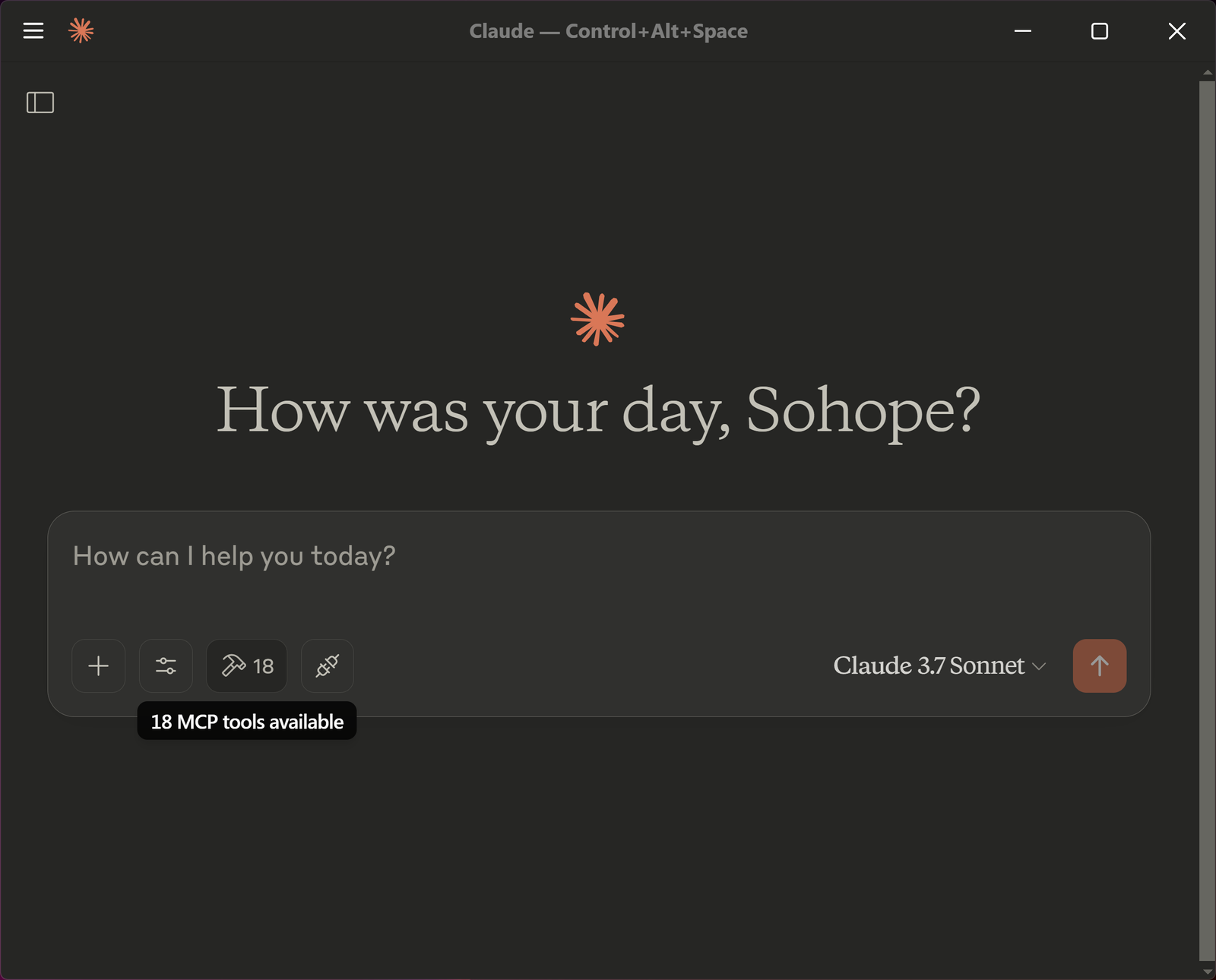Viewport: 1216px width, 980px height.
Task: Close the Claude window
Action: (x=1177, y=31)
